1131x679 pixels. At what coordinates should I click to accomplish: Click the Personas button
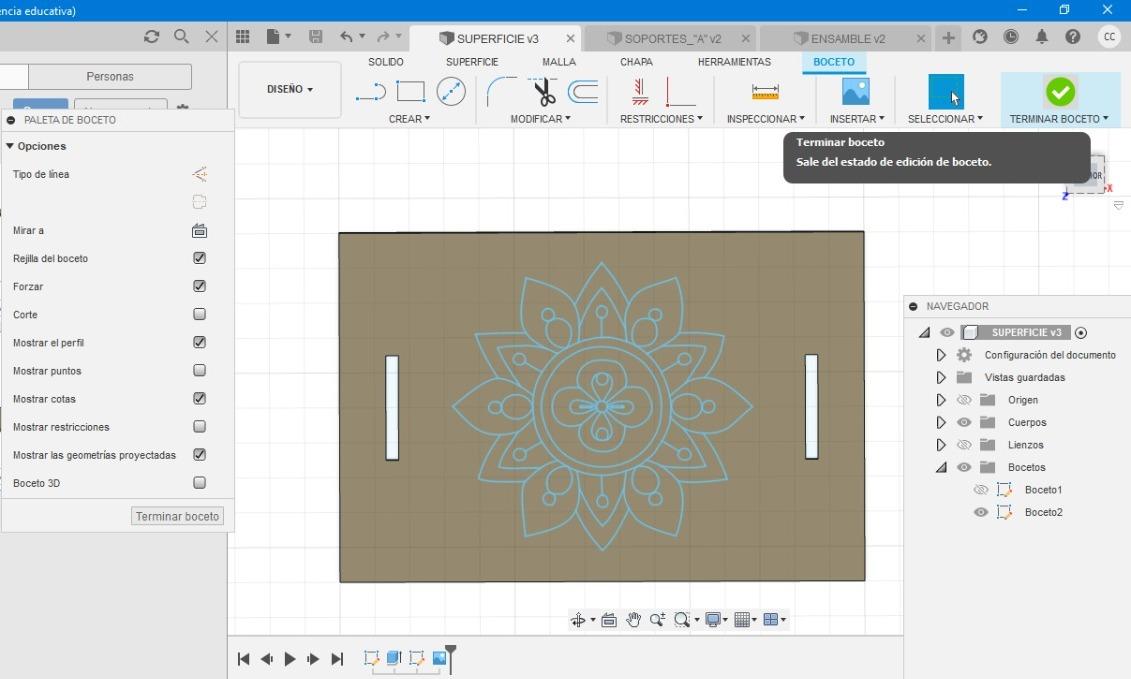pos(110,76)
